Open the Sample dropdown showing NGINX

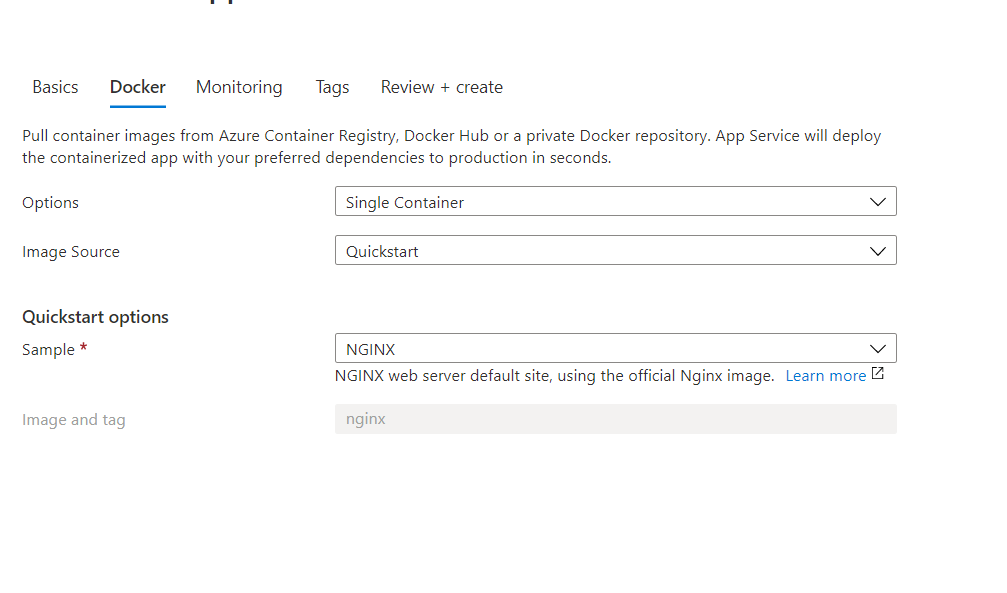click(x=616, y=349)
